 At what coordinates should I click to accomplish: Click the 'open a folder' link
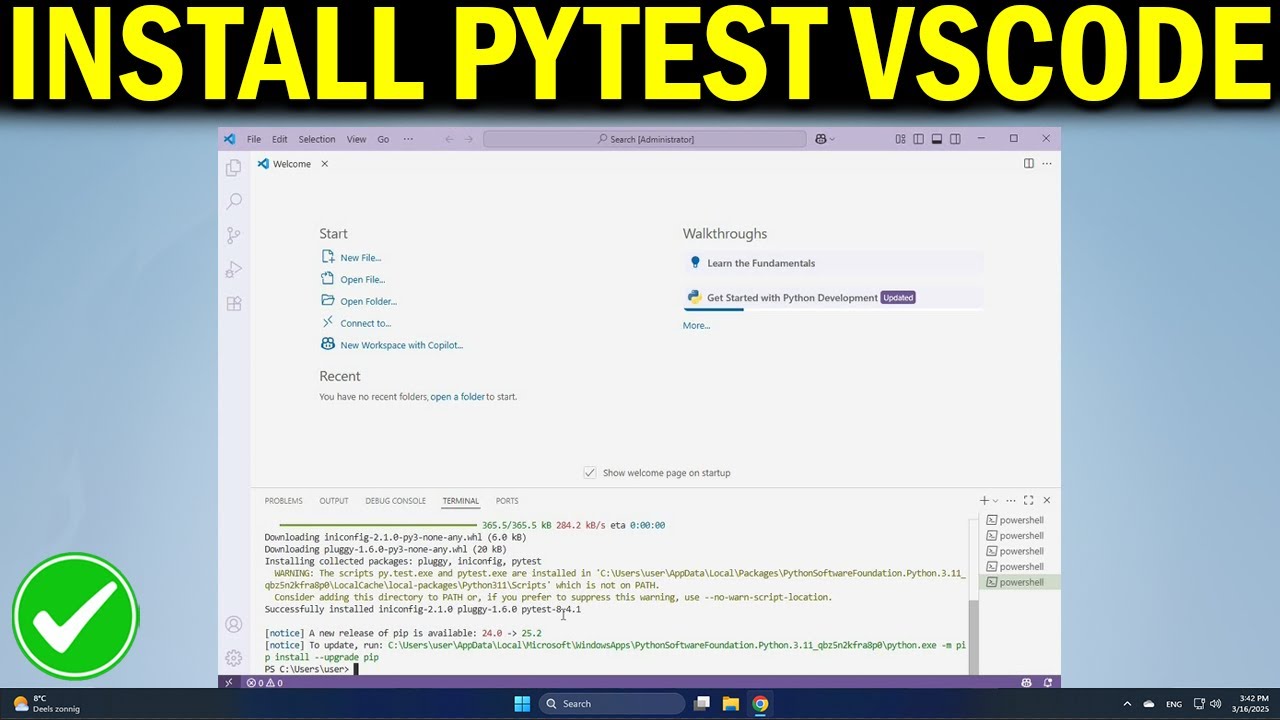458,397
